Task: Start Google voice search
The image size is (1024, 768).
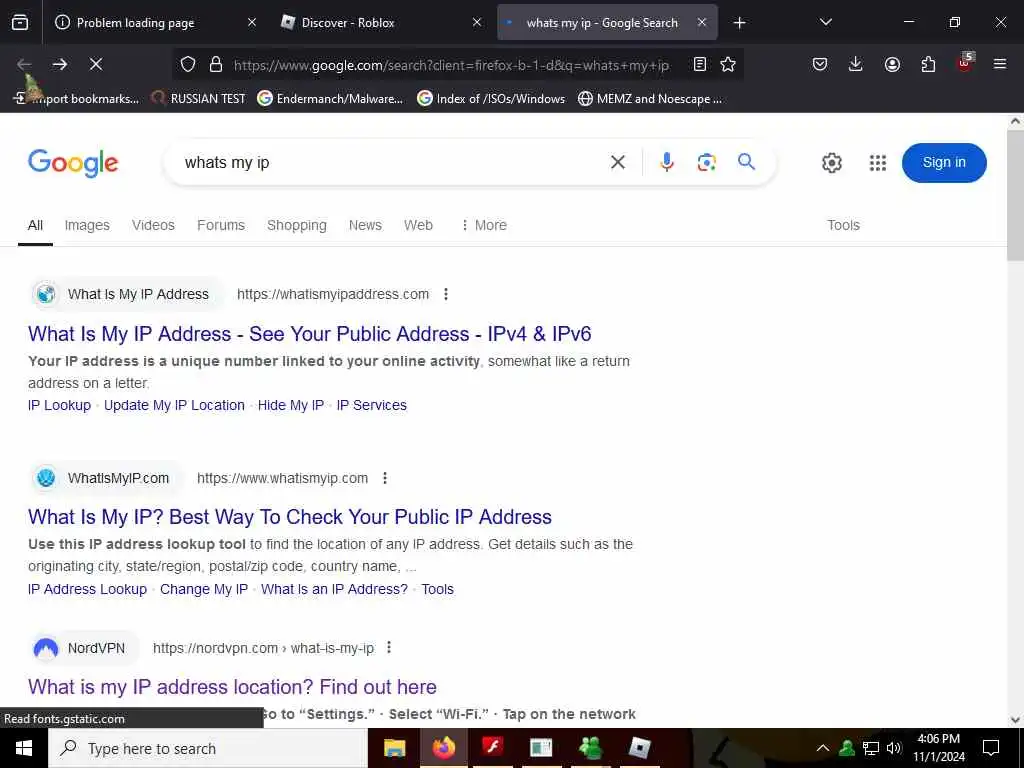Action: click(x=667, y=162)
